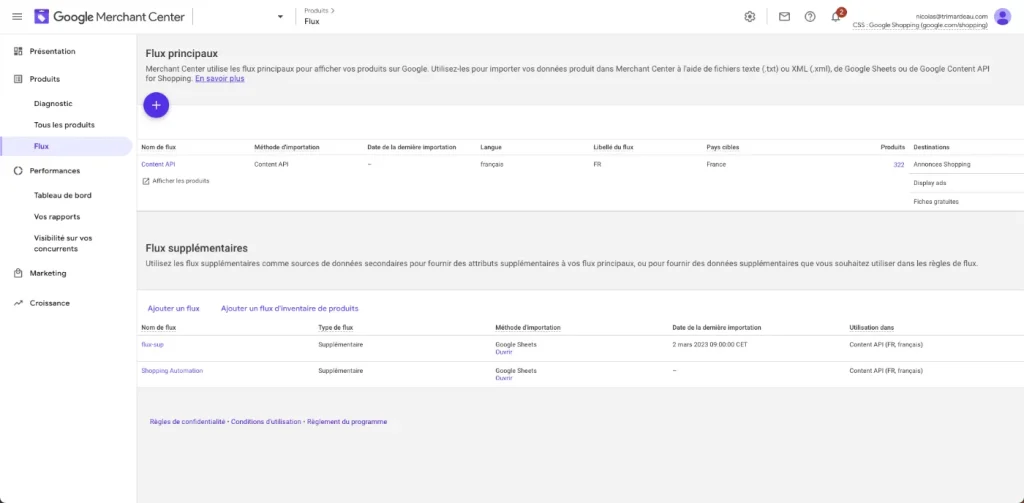Select the Flux sidebar item
The width and height of the screenshot is (1024, 503).
(x=66, y=146)
